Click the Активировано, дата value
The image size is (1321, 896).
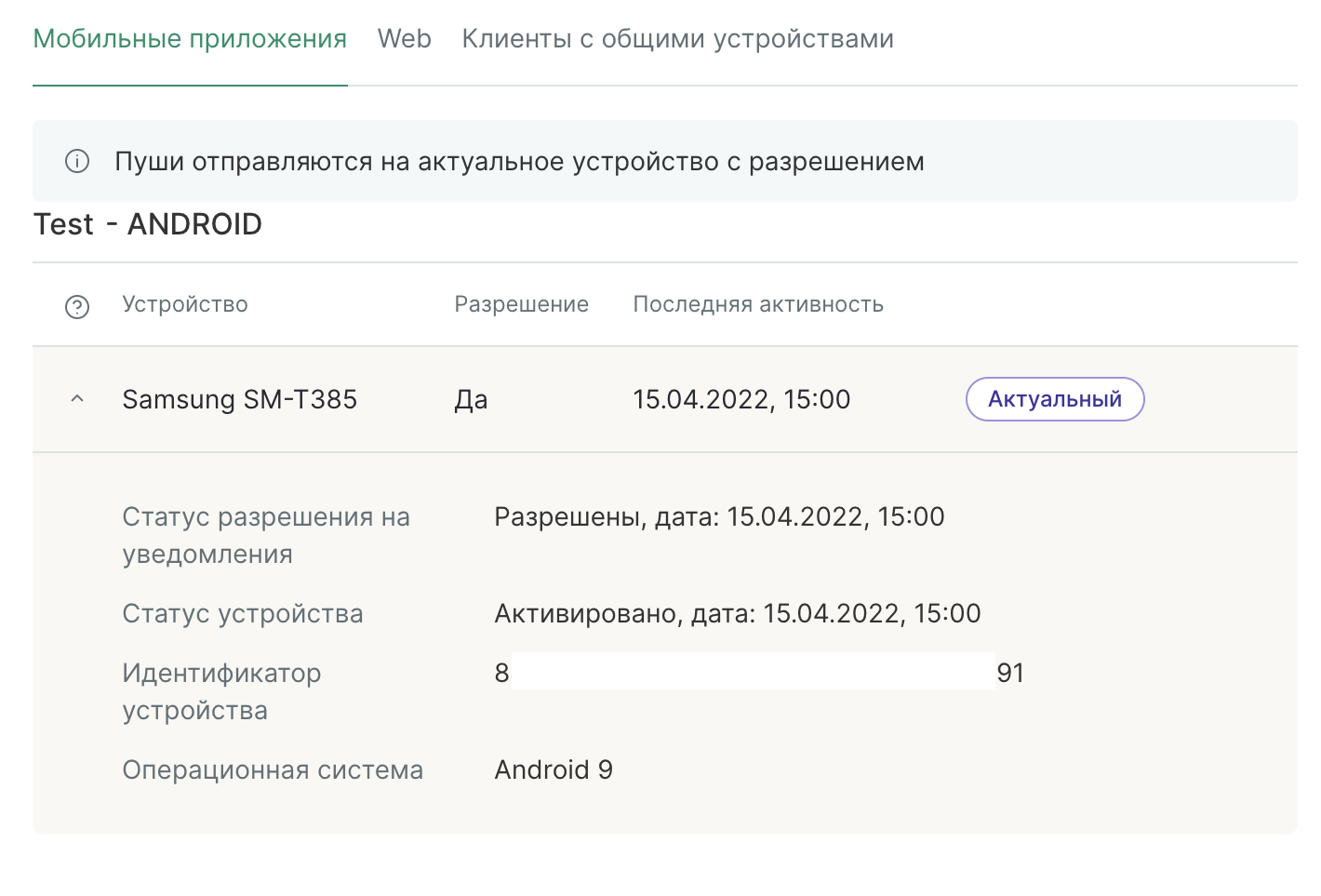[x=738, y=614]
